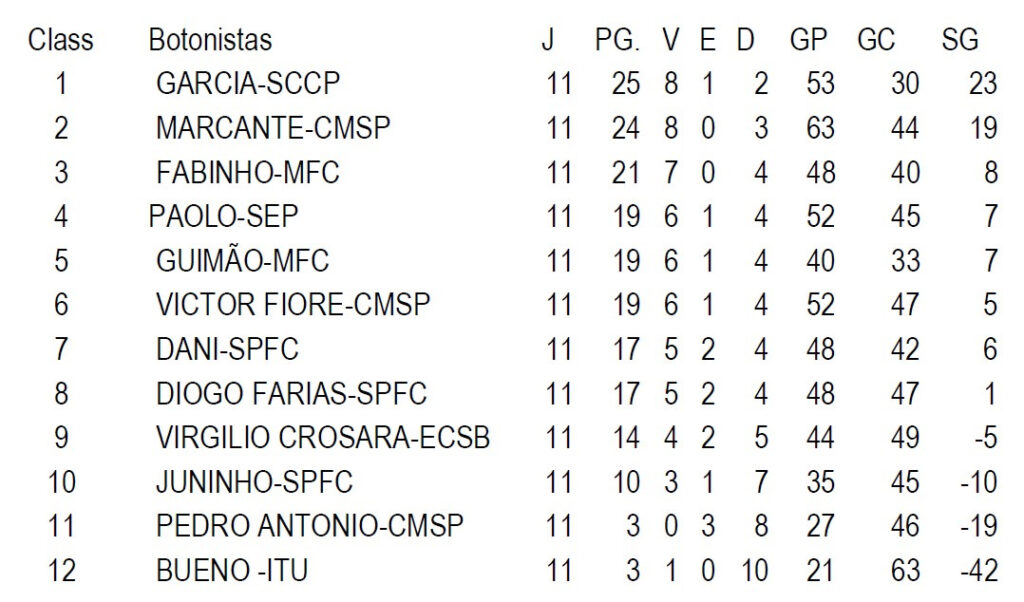Click the BUENO -ITU entry
The width and height of the screenshot is (1024, 602).
tap(231, 572)
